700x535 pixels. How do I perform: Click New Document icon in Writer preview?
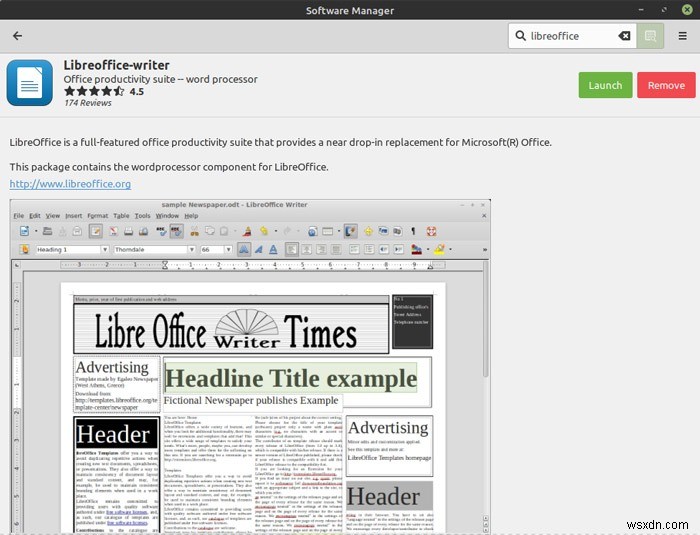[24, 231]
